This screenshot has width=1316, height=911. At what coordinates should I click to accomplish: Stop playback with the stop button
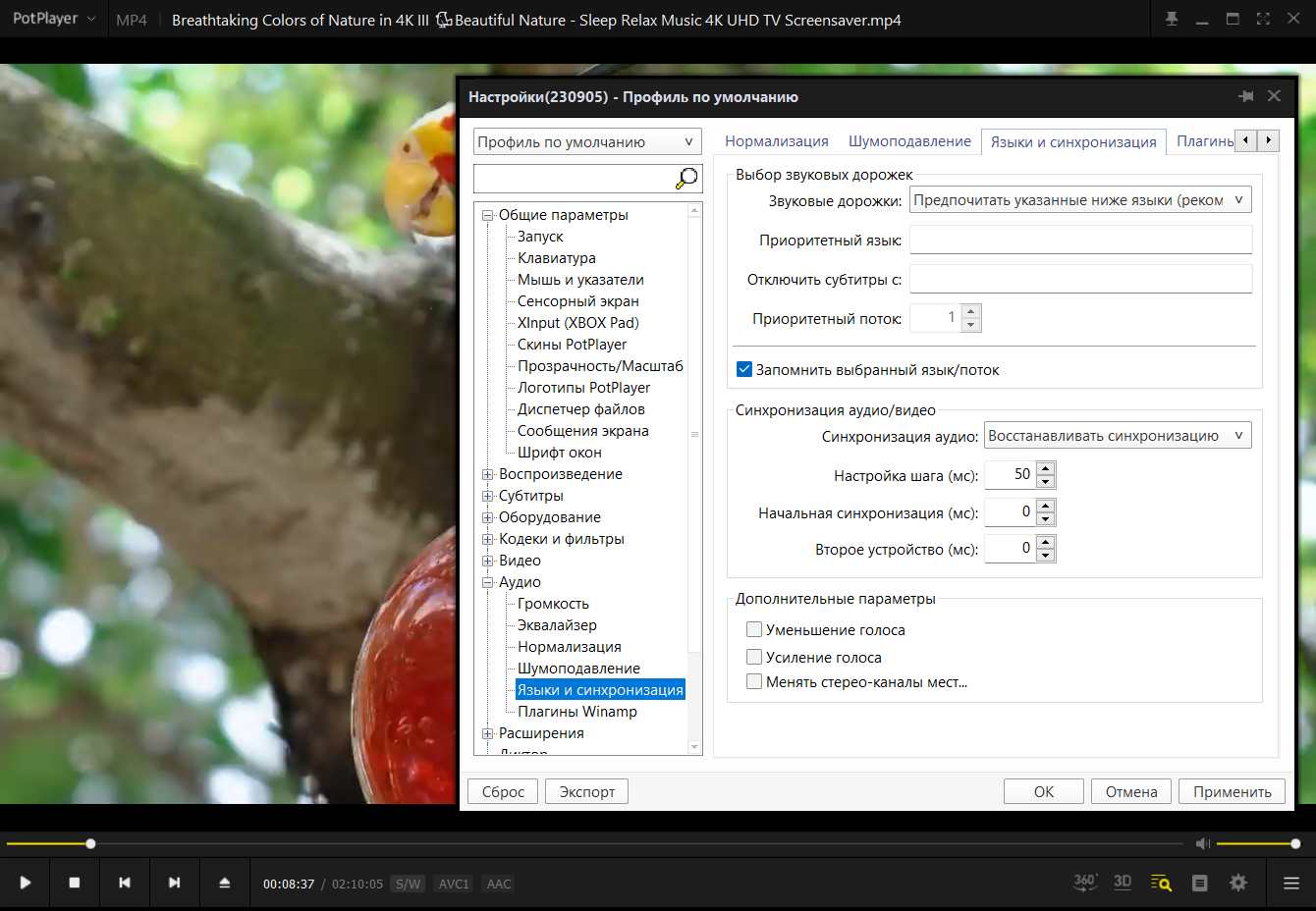(x=75, y=883)
